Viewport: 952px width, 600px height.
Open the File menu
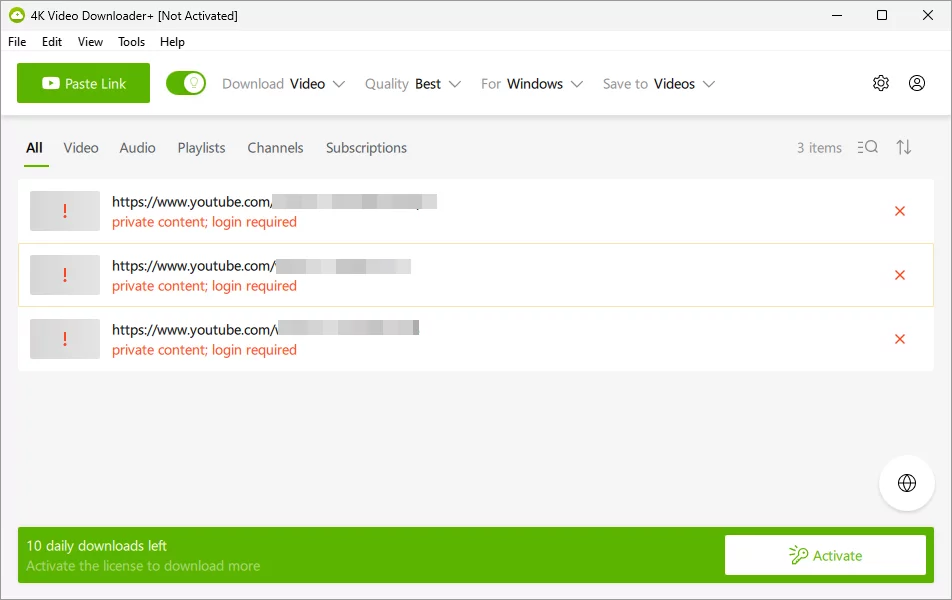(x=17, y=41)
